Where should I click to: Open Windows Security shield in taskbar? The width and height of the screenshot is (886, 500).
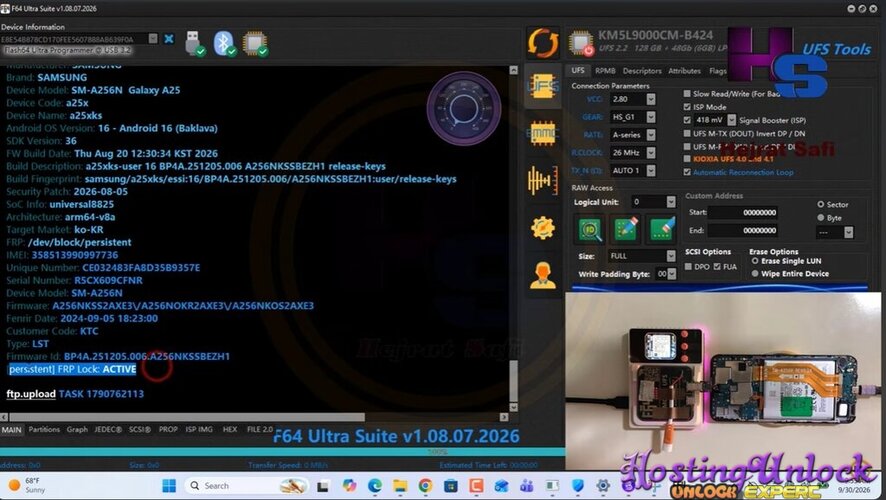tap(577, 485)
